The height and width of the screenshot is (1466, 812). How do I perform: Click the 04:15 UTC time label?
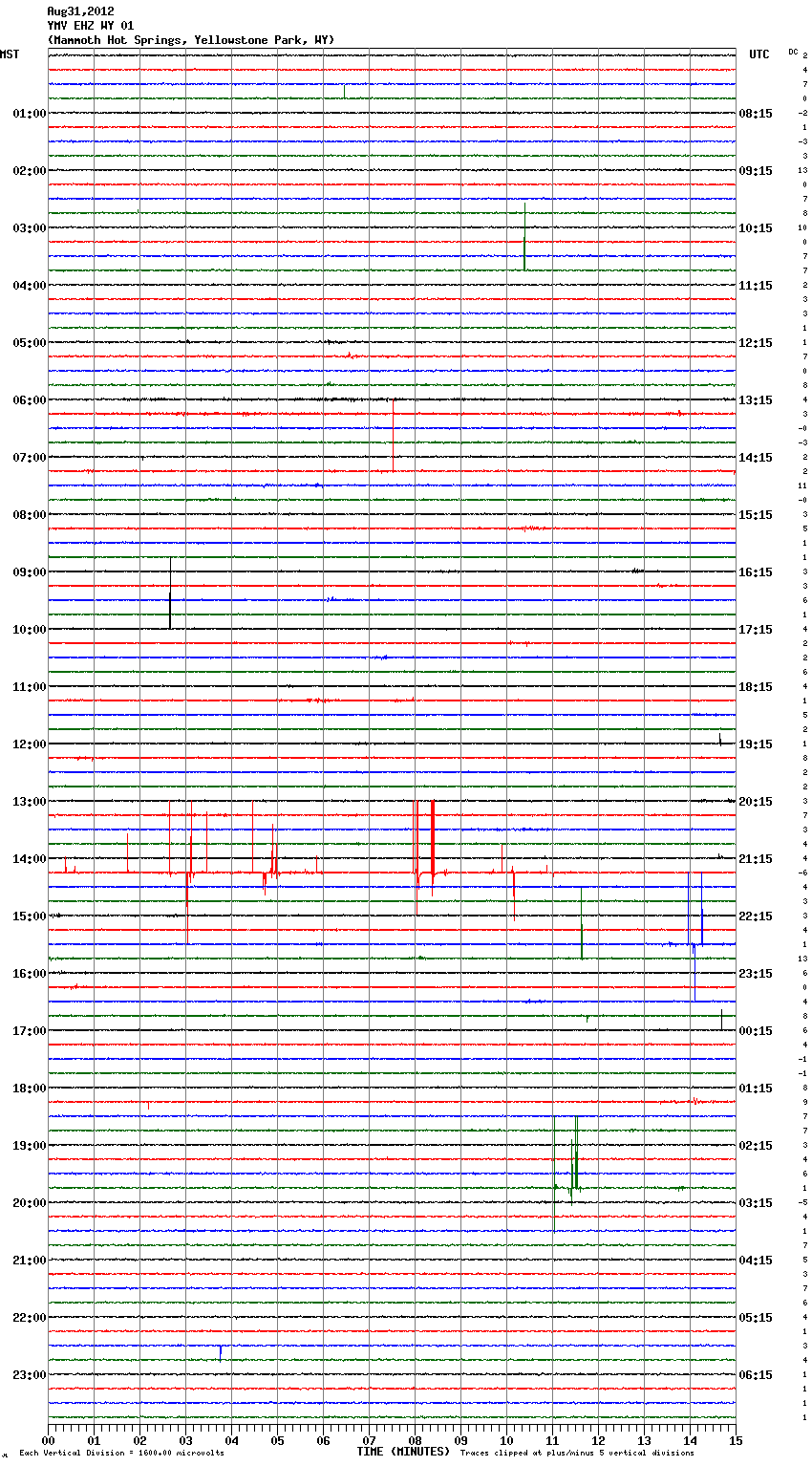click(x=756, y=1261)
